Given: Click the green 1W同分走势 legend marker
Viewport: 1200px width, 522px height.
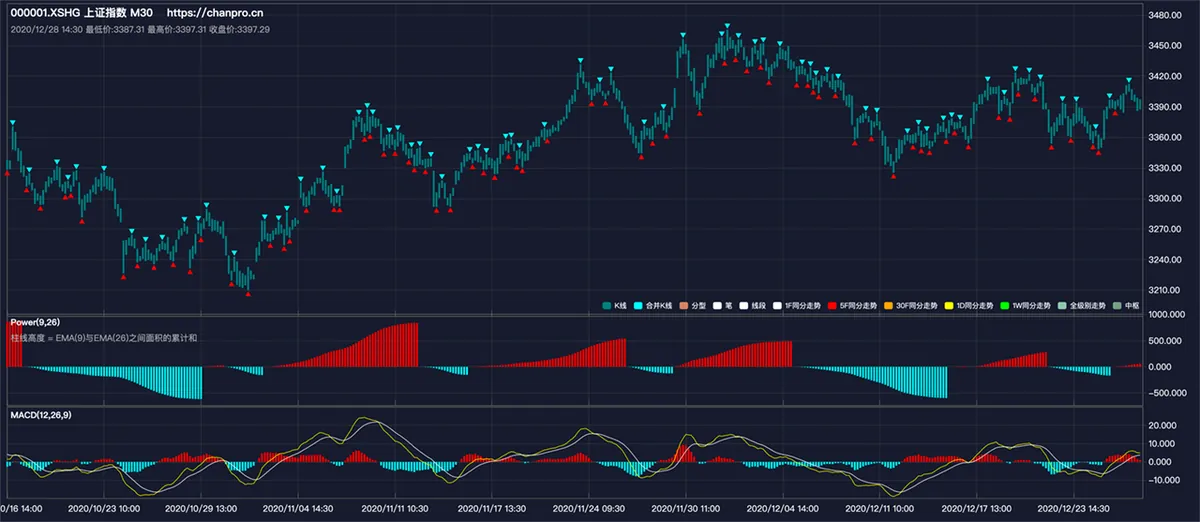Looking at the screenshot, I should coord(1006,305).
